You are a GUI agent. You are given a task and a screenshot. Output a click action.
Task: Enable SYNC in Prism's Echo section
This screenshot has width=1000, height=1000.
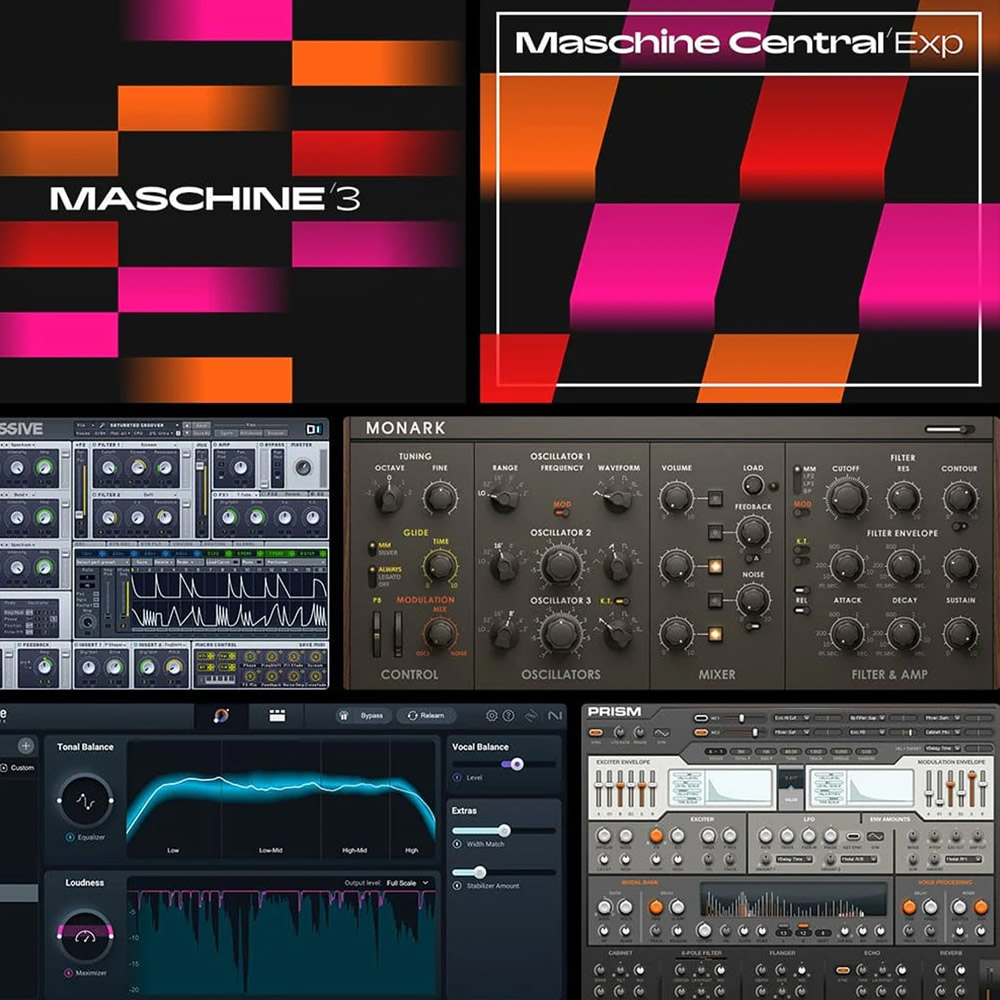(844, 968)
